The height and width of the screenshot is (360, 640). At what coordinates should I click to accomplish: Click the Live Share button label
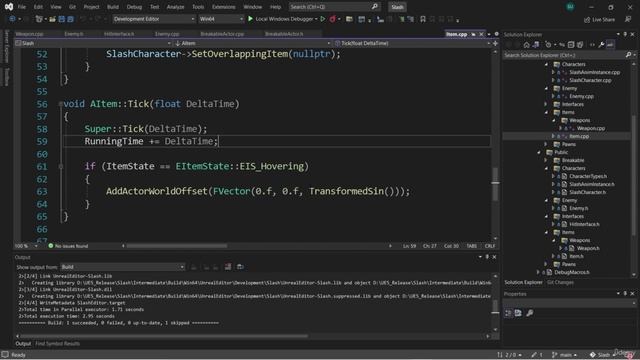coord(603,20)
